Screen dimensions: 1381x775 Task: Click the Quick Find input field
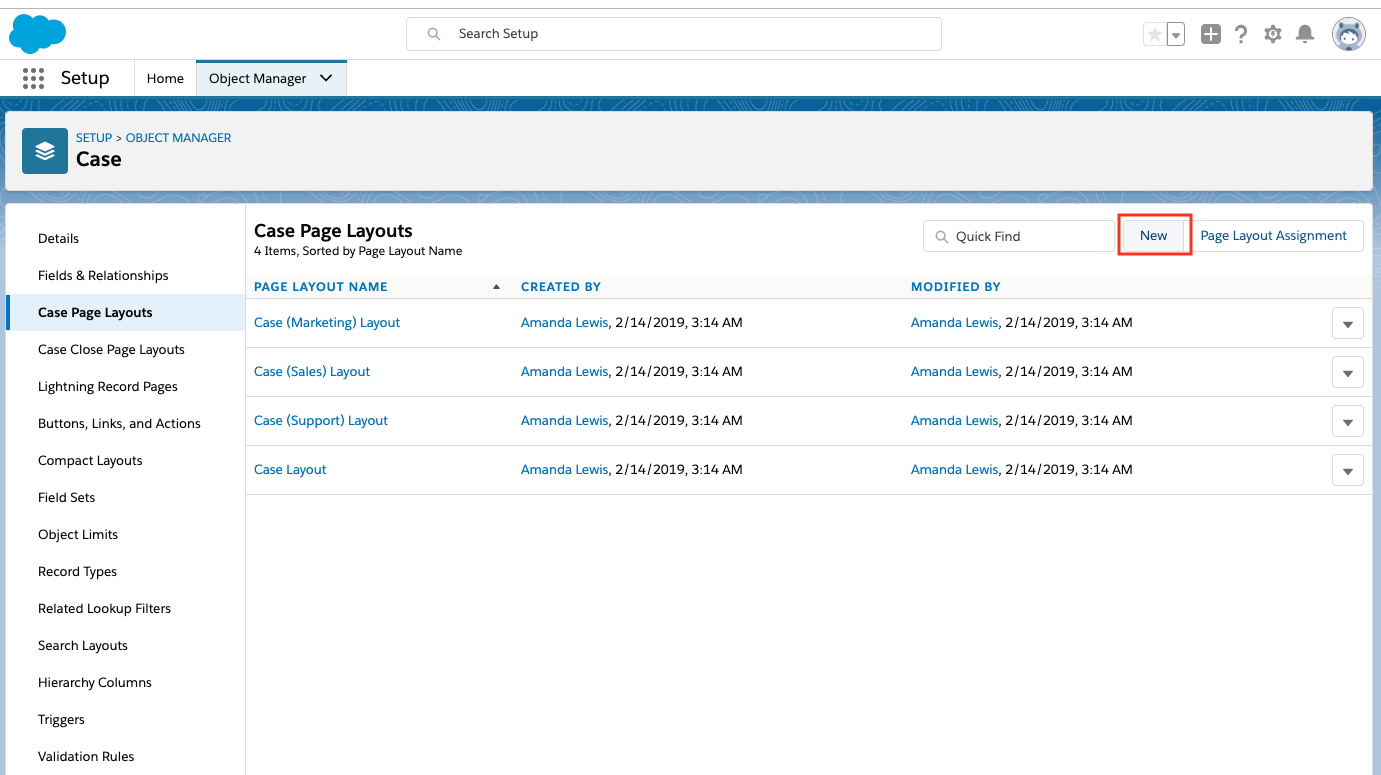pos(1018,236)
